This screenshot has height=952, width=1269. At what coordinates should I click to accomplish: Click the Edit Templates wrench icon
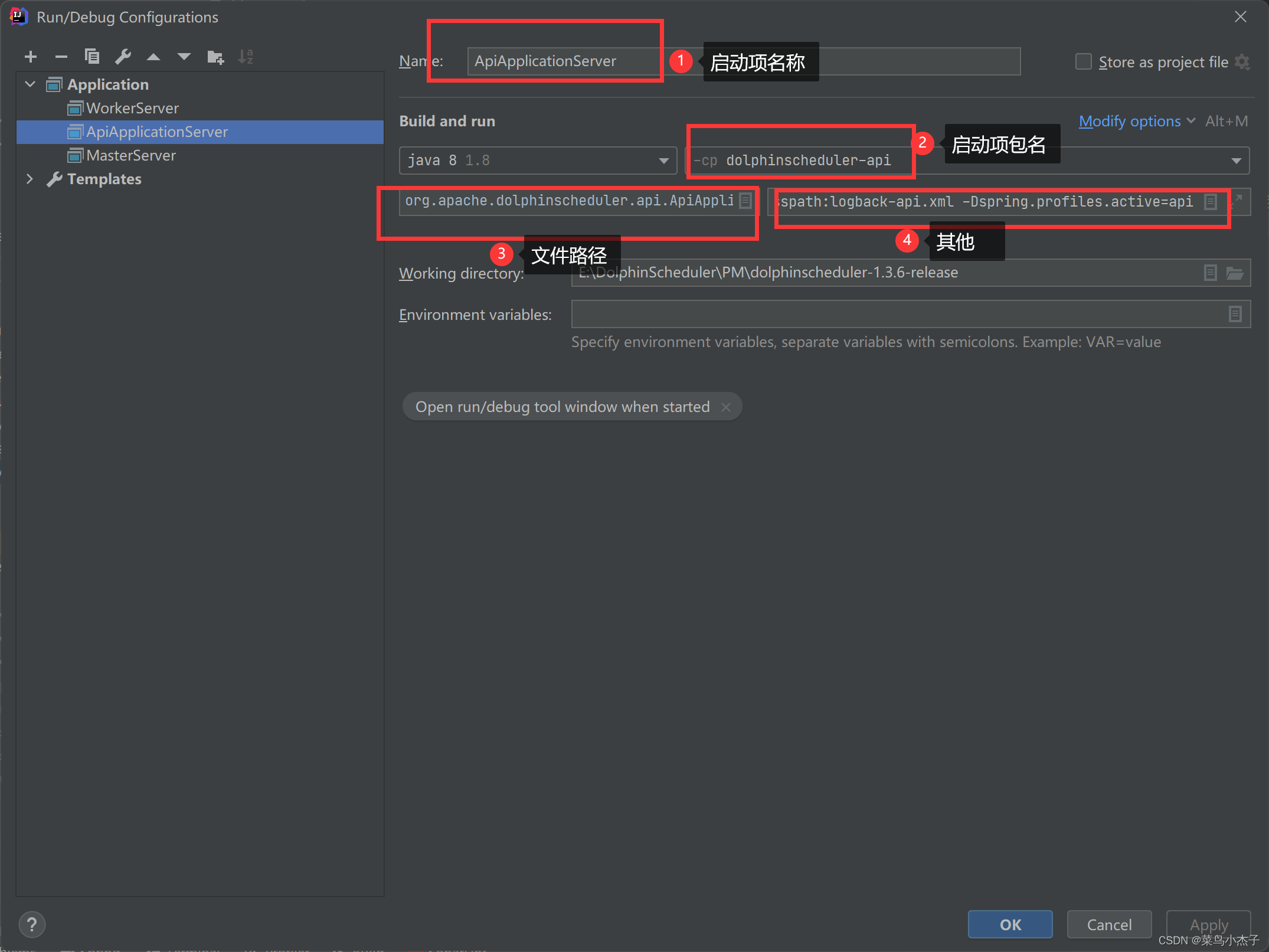click(x=123, y=57)
